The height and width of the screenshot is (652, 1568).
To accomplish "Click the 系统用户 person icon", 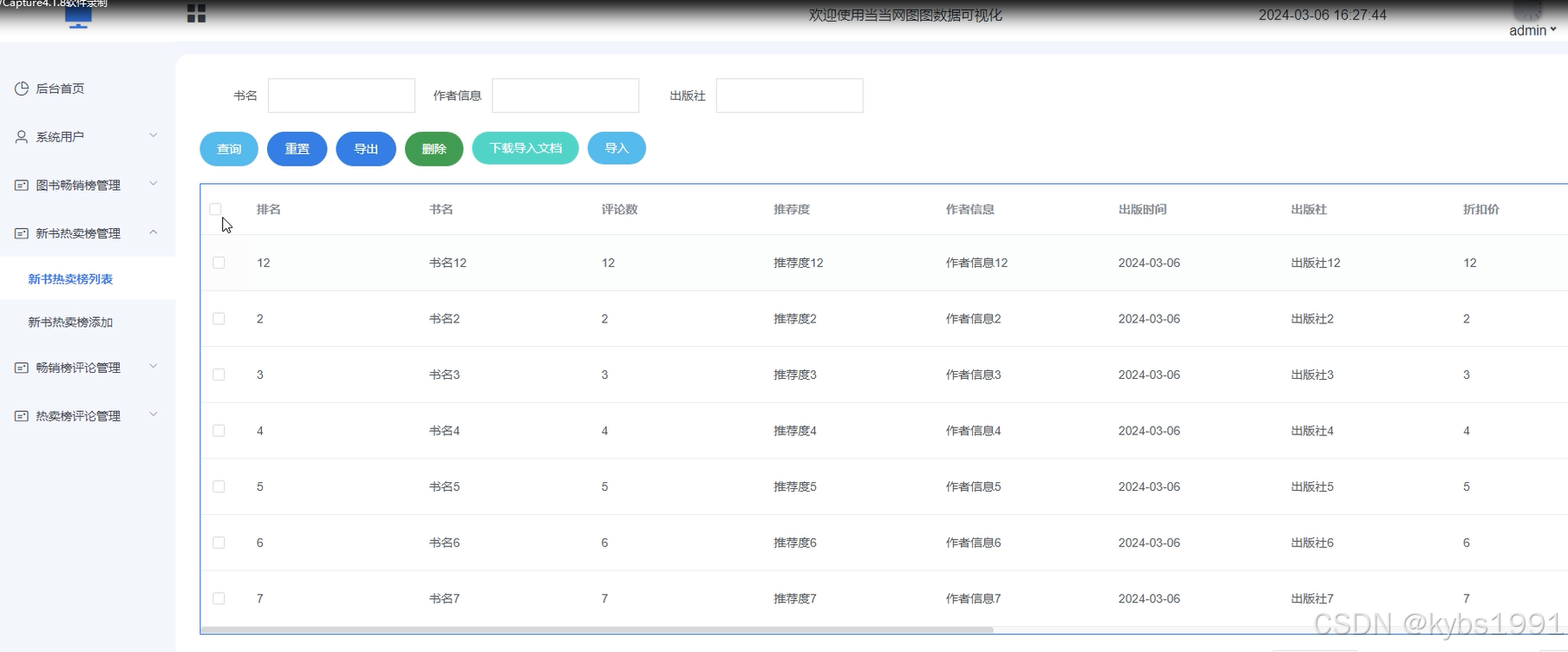I will tap(22, 137).
